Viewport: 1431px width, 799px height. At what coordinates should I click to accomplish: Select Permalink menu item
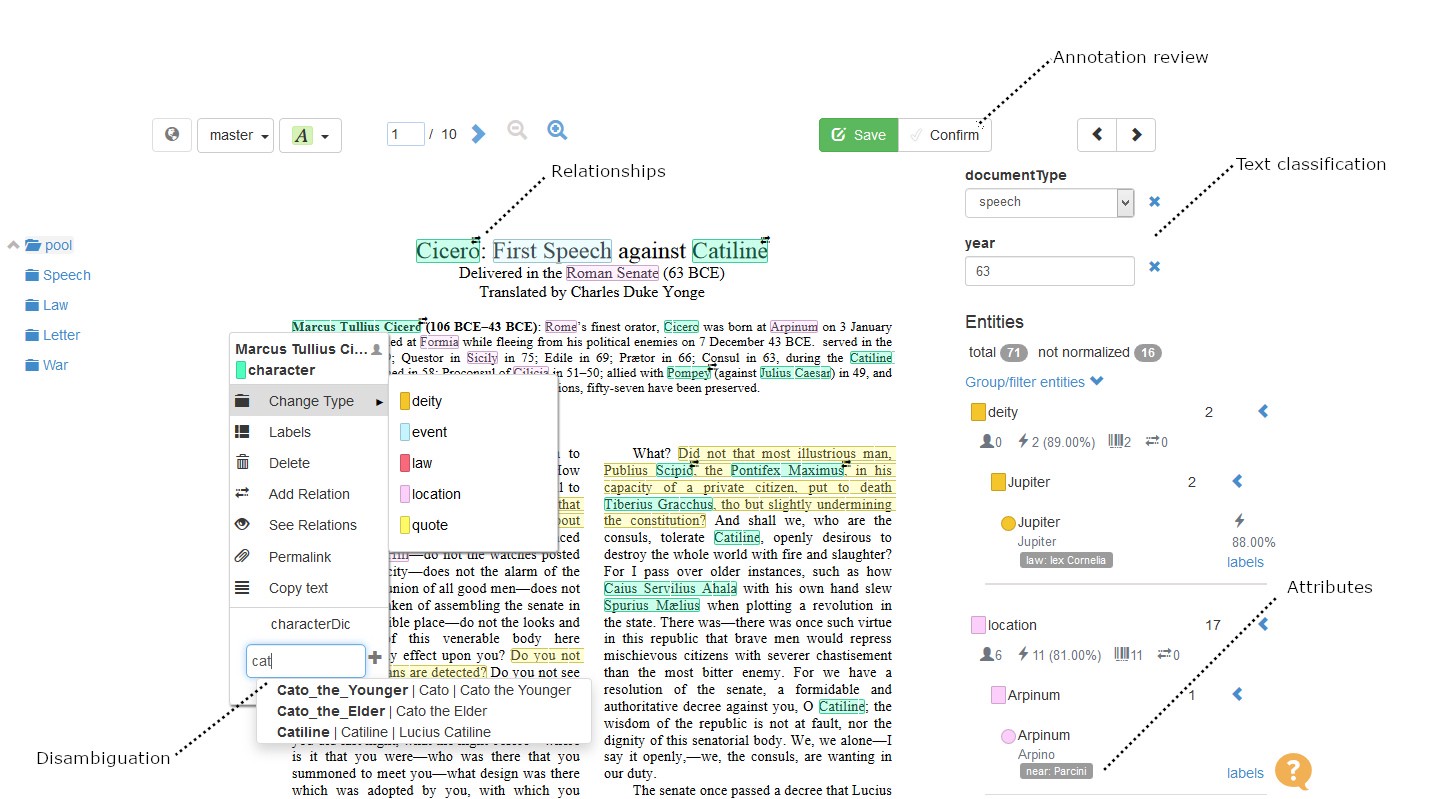point(309,557)
